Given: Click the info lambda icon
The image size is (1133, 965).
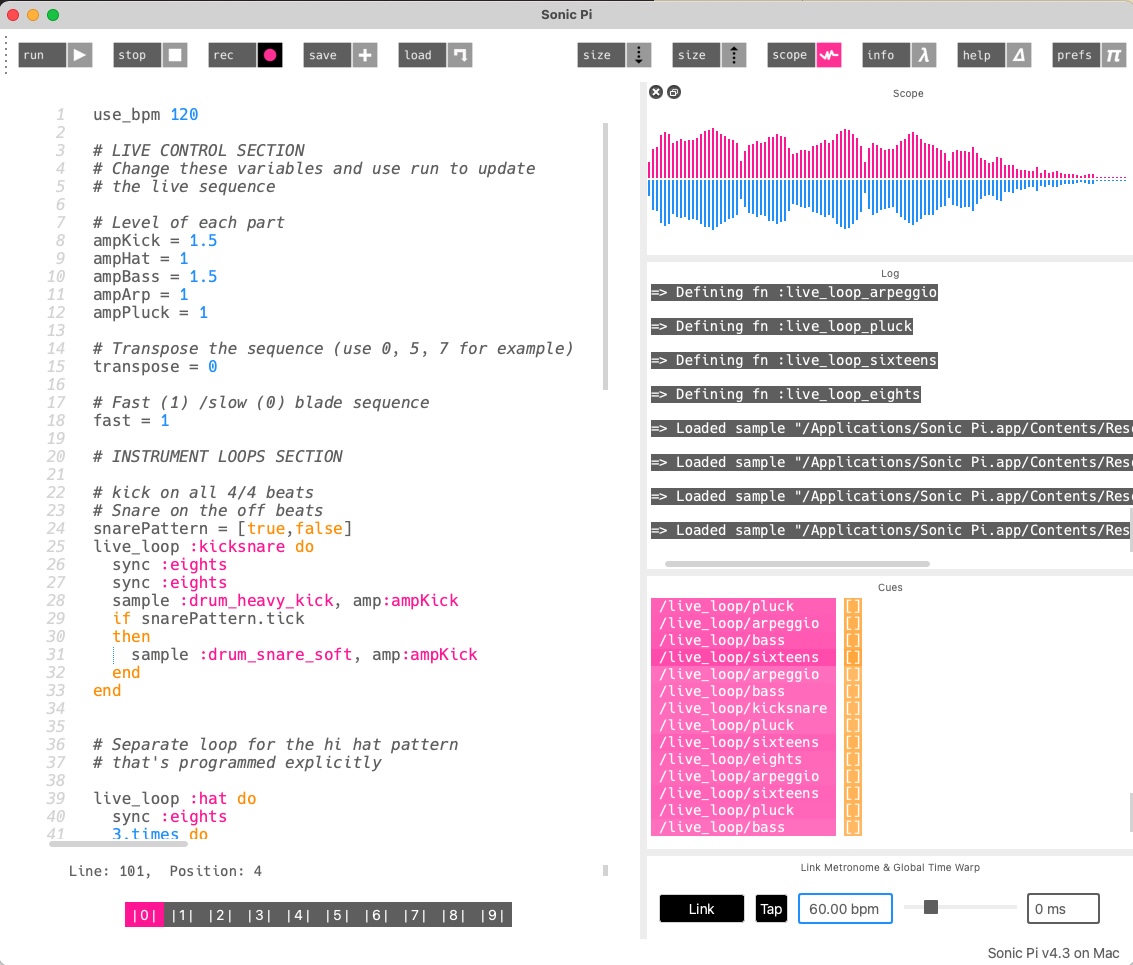Looking at the screenshot, I should tap(923, 55).
